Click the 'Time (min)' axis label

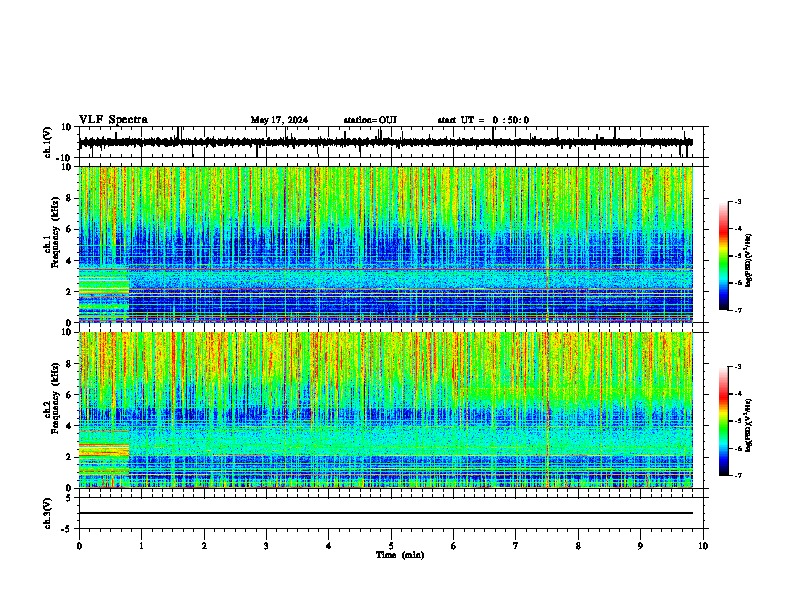pos(400,555)
